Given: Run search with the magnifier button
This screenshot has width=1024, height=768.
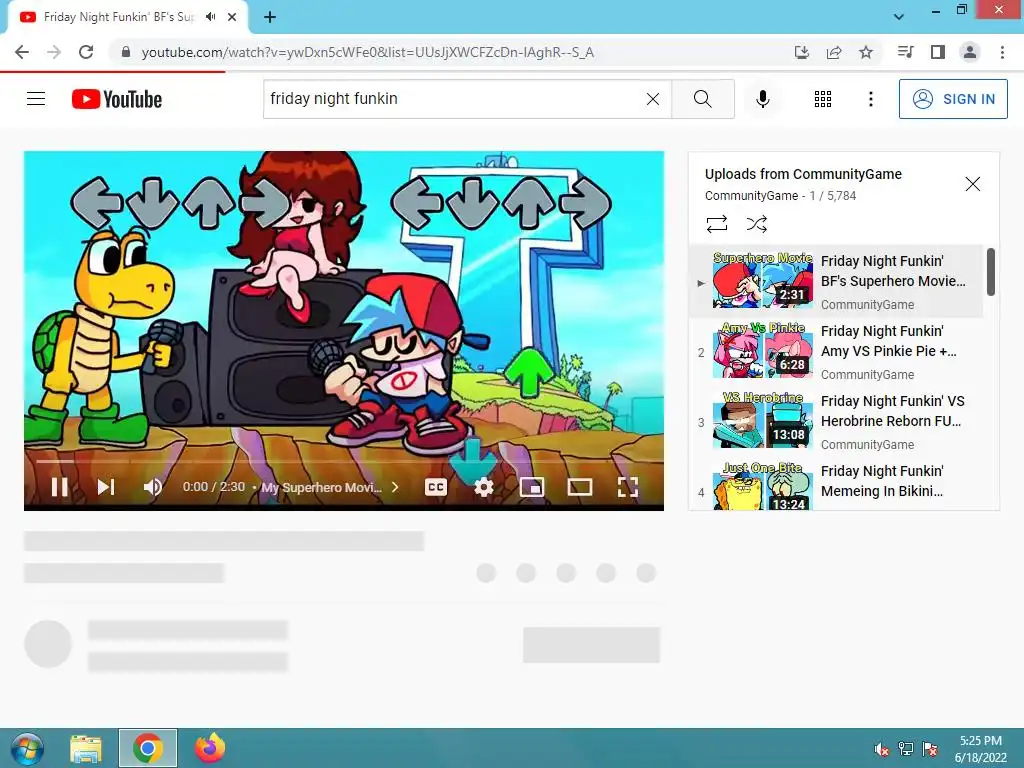Looking at the screenshot, I should 703,99.
